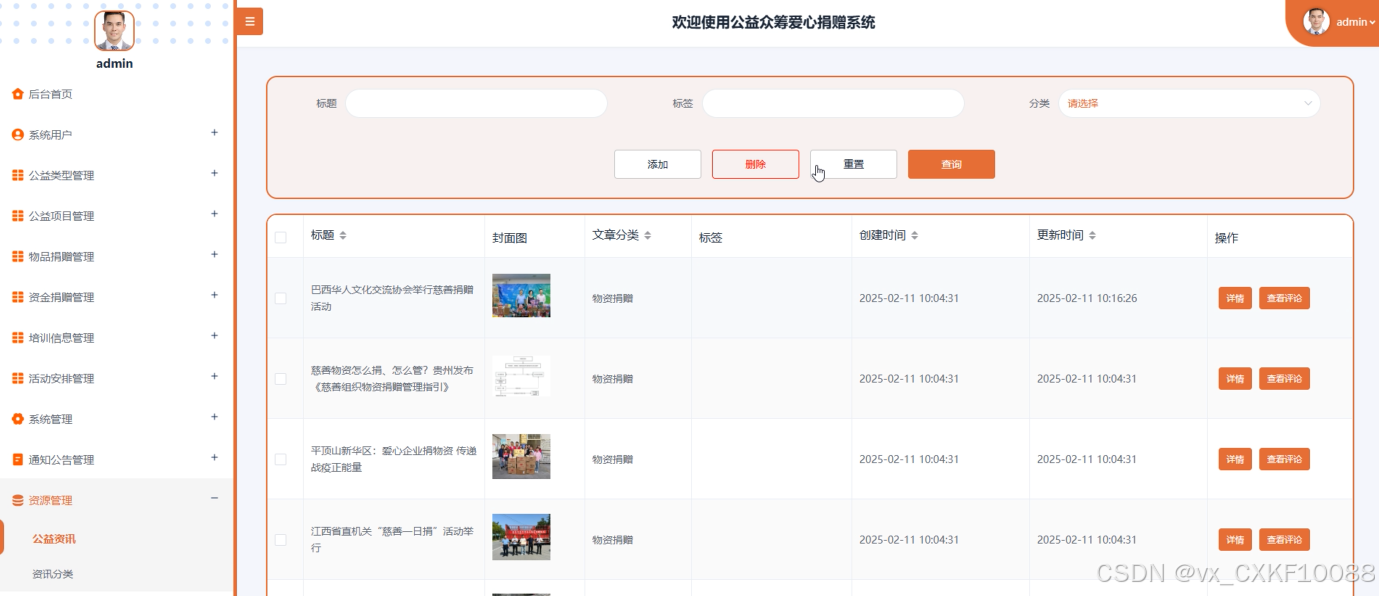The width and height of the screenshot is (1379, 596).
Task: Expand 公益类型管理 with its plus sign
Action: 214,173
